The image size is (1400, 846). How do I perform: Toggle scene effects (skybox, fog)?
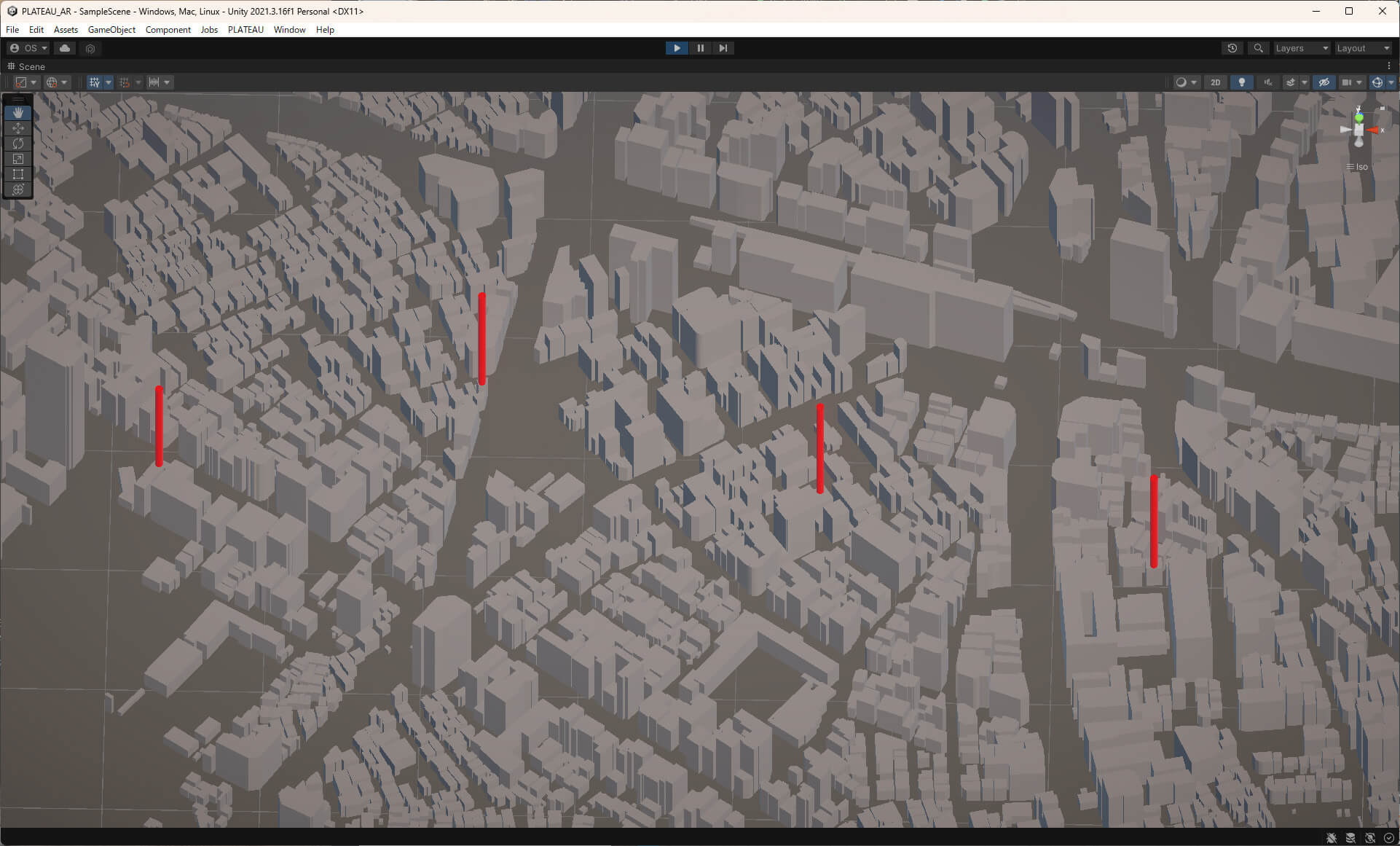1291,82
